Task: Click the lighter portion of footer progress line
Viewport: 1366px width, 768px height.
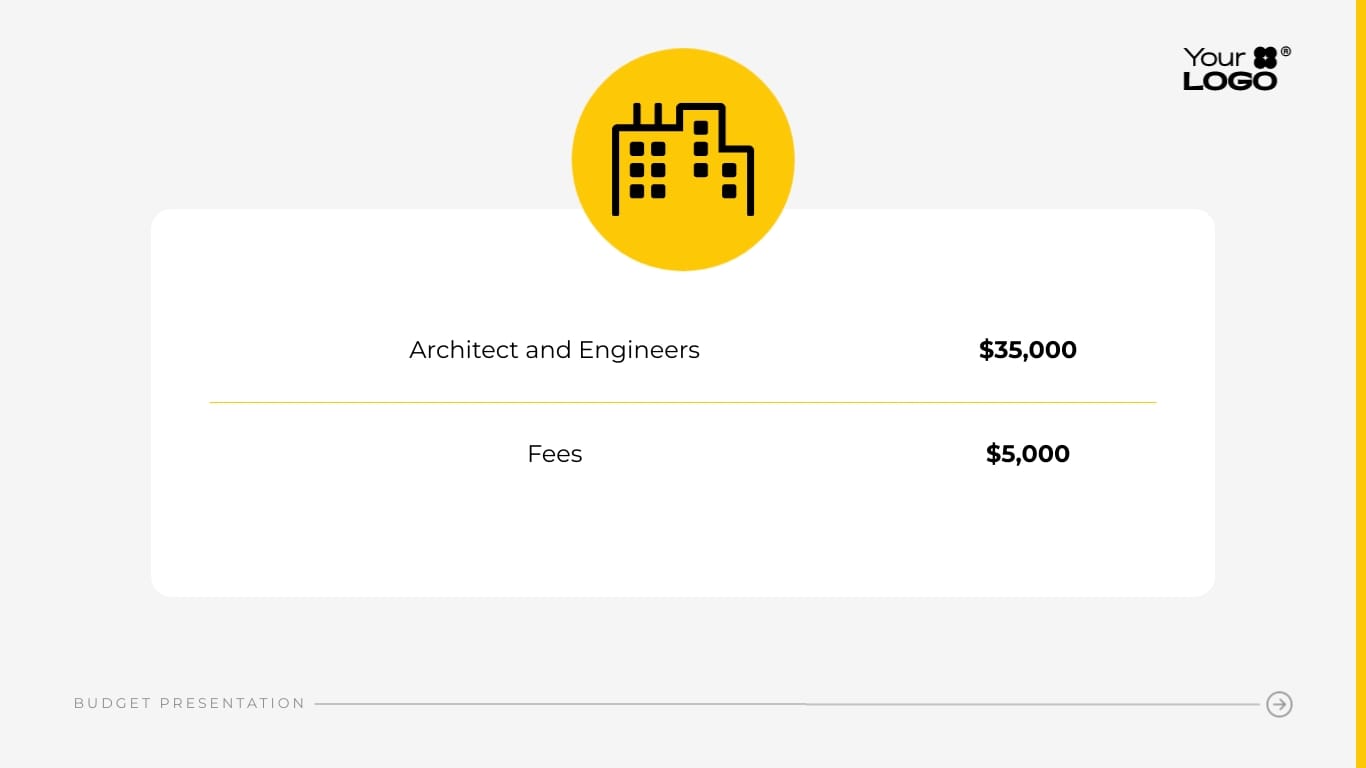Action: coord(1030,704)
